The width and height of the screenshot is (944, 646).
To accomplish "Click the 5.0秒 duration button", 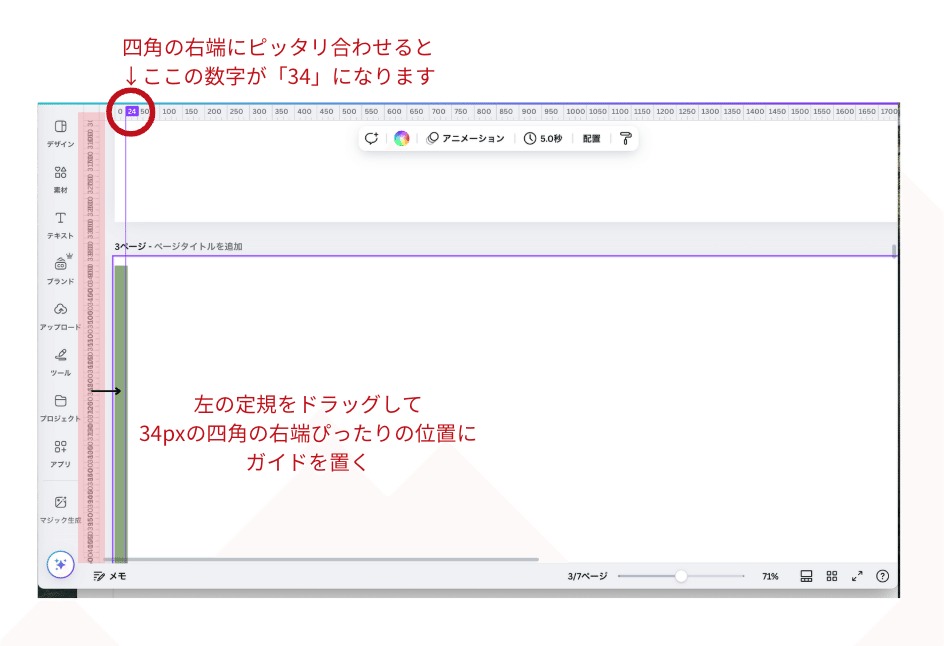I will tap(543, 138).
